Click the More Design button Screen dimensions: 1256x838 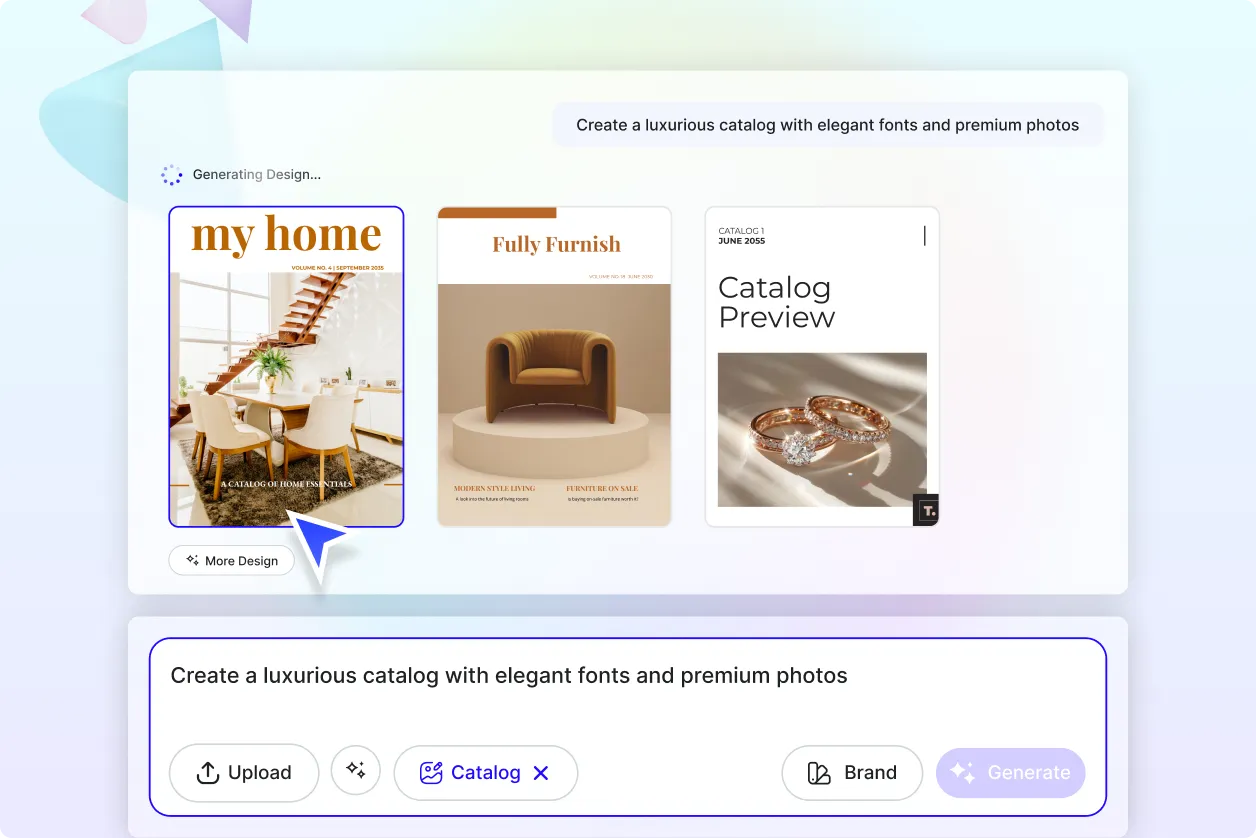[x=231, y=560]
